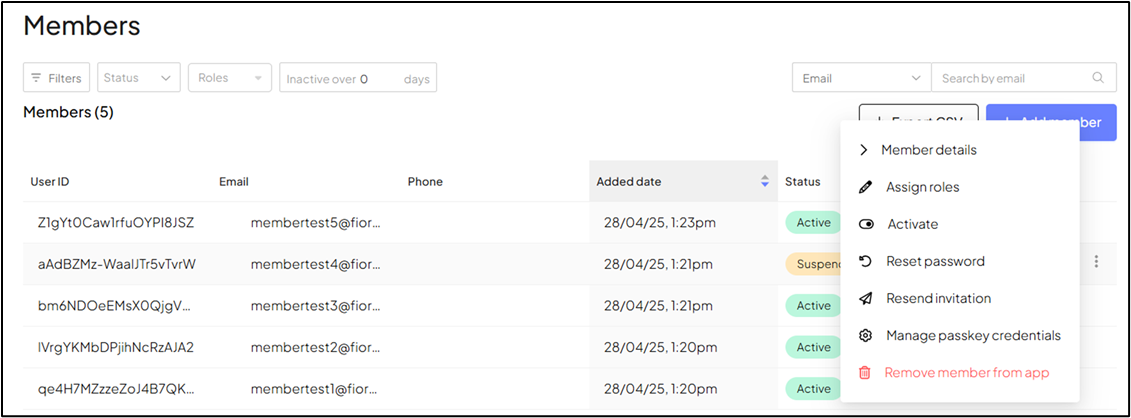Image resolution: width=1131 pixels, height=418 pixels.
Task: Click the magnifier search icon
Action: click(x=1098, y=78)
